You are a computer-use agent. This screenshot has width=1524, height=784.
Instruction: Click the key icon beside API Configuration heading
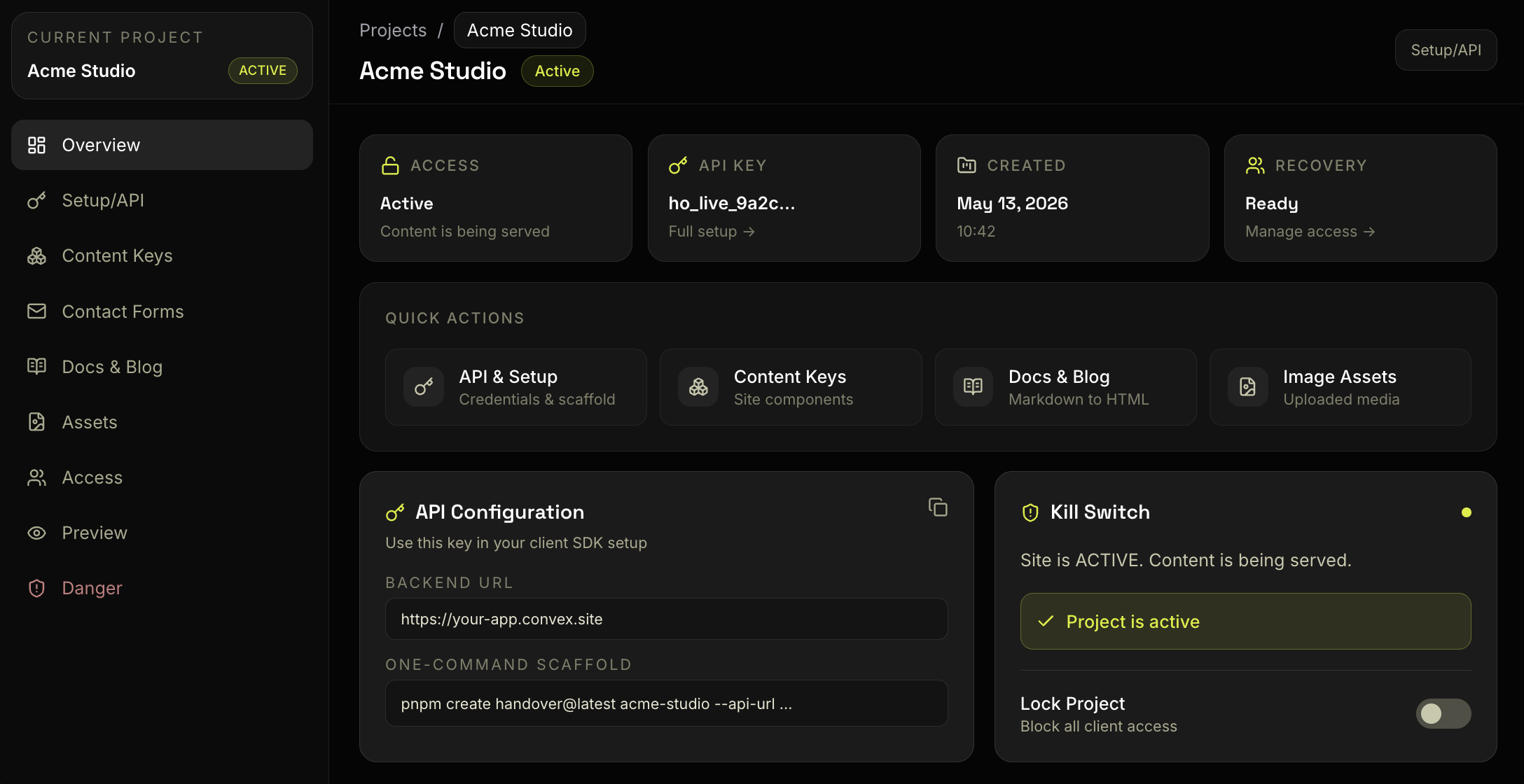click(395, 512)
